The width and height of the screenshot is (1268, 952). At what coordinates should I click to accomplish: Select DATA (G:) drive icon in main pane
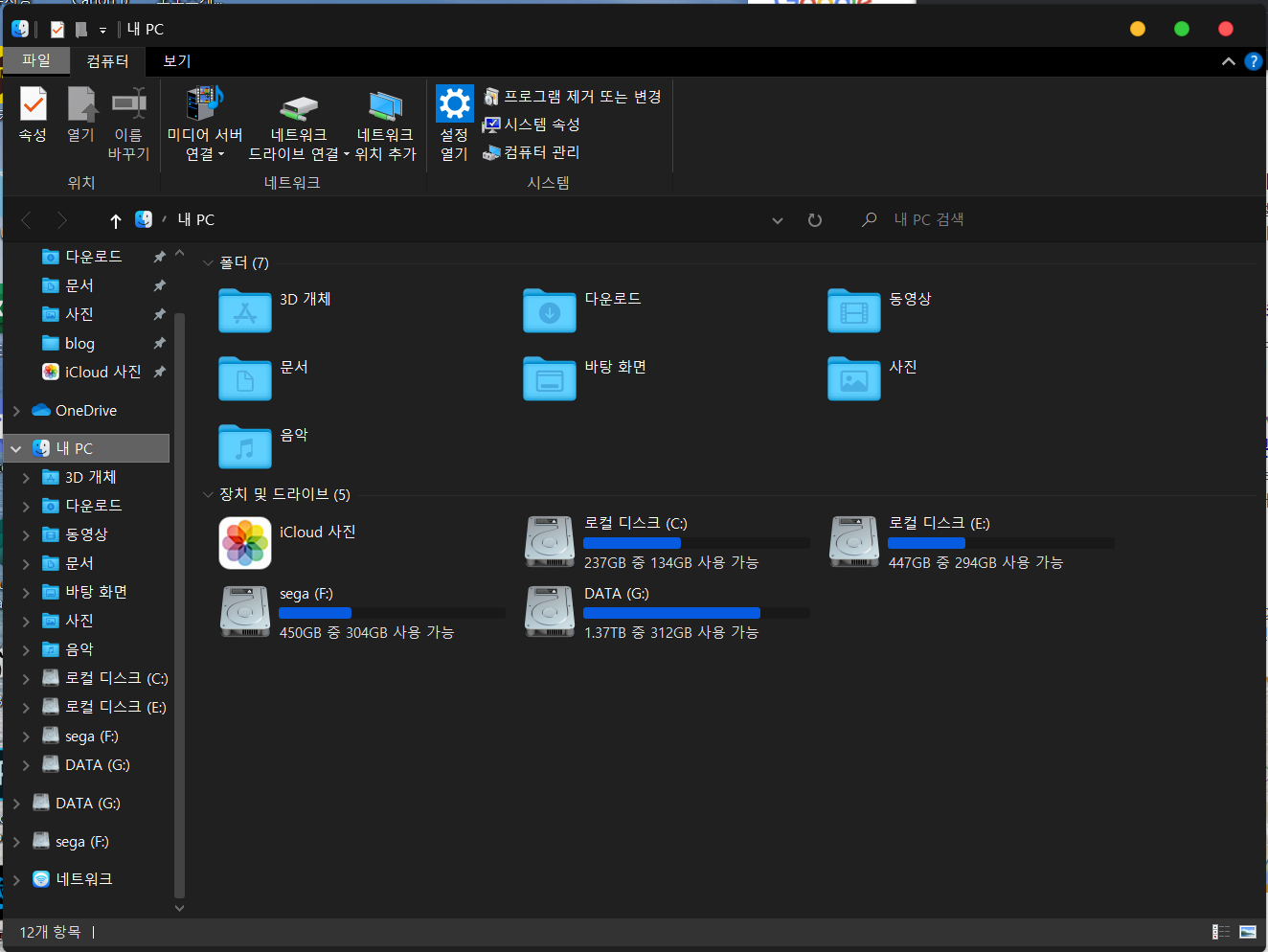[550, 612]
